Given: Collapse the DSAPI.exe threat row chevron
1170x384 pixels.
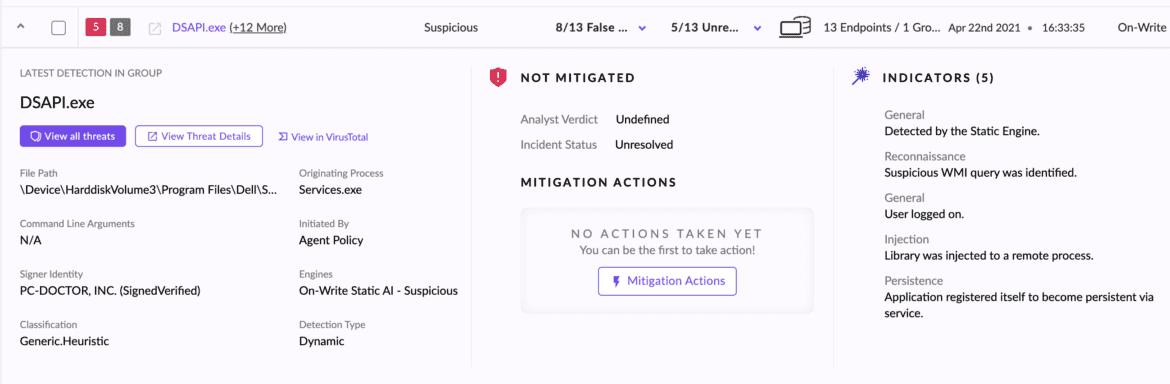Looking at the screenshot, I should [x=21, y=28].
